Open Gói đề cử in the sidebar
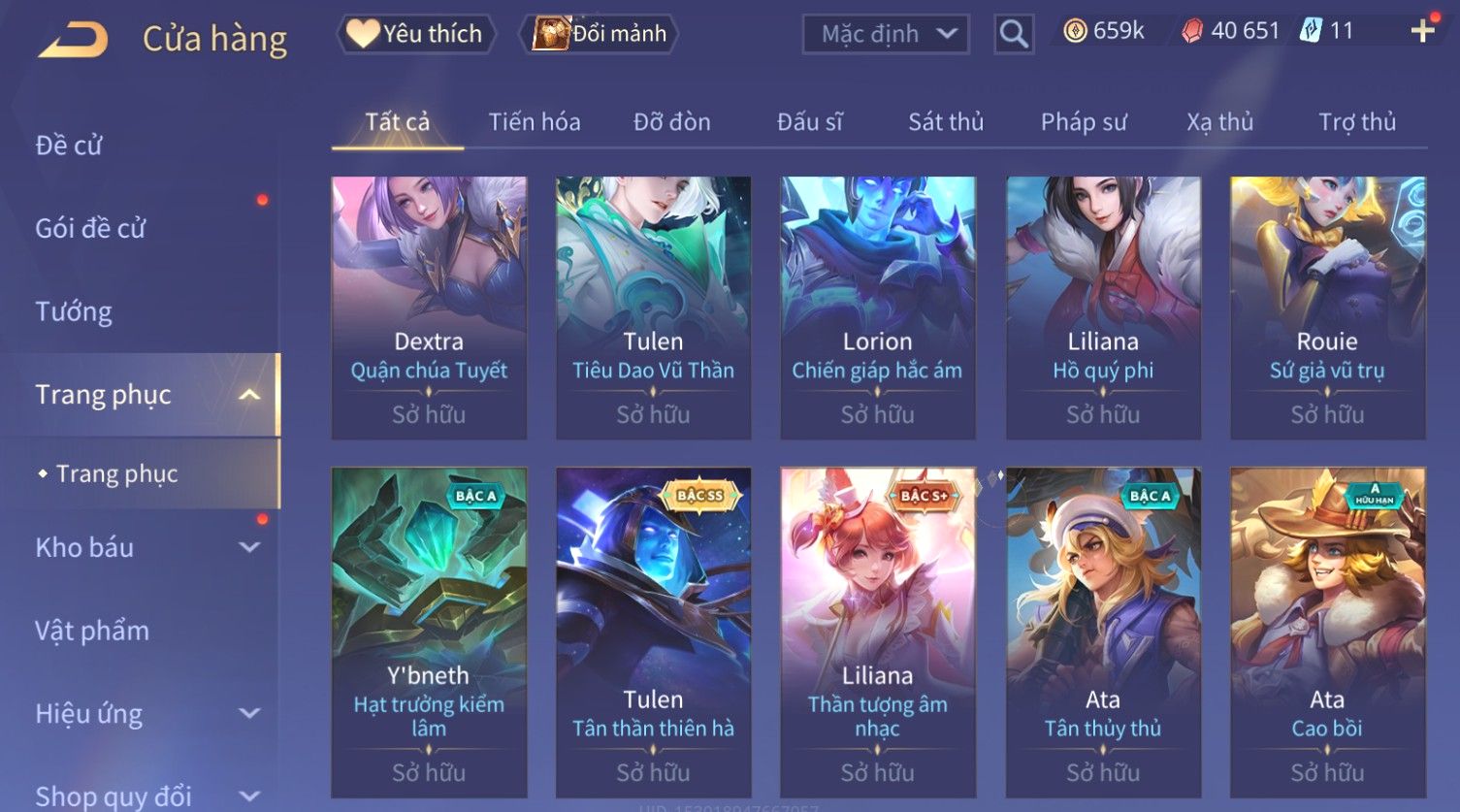 pos(90,229)
